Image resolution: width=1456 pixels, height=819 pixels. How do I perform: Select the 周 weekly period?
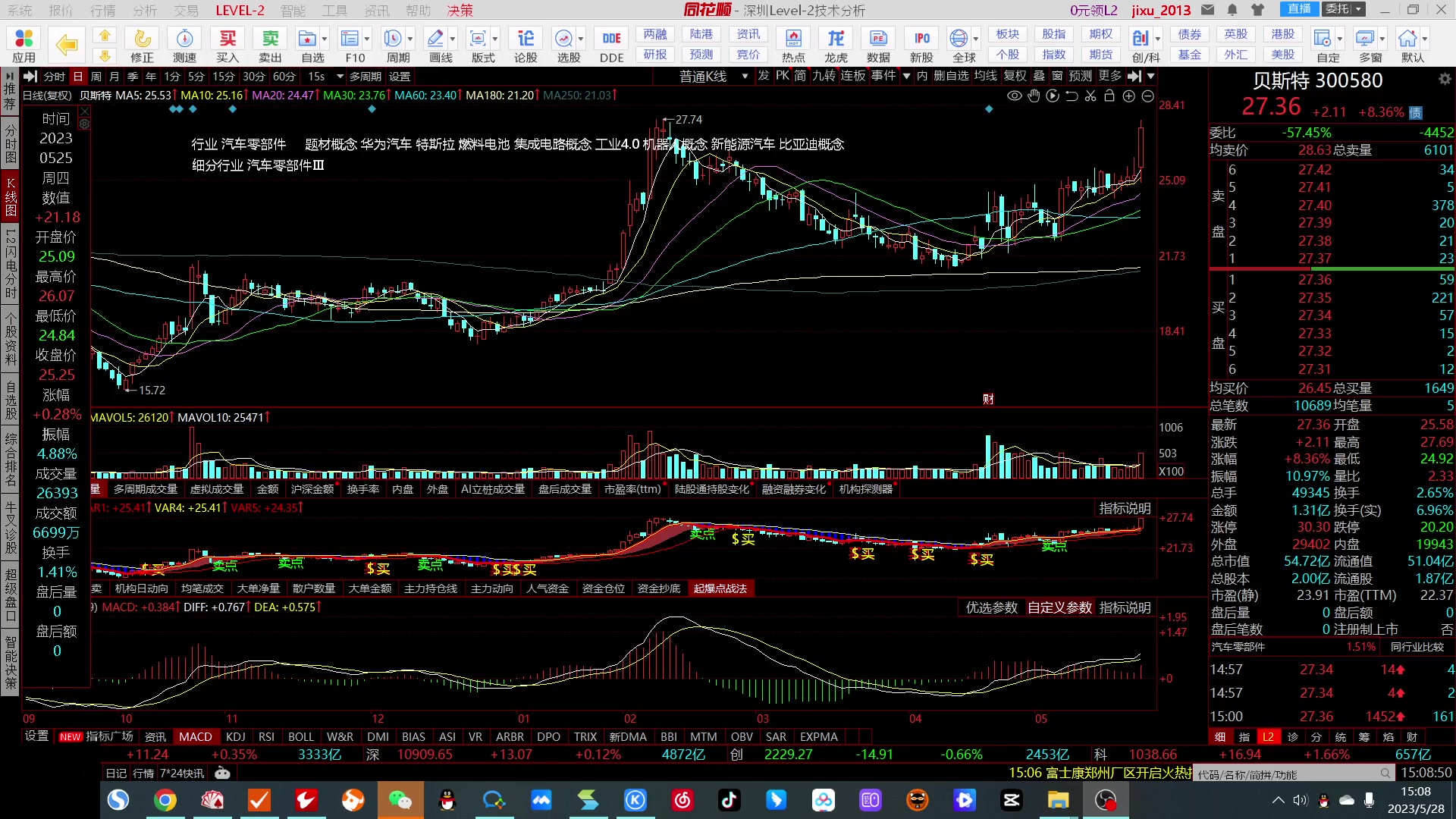tap(96, 77)
